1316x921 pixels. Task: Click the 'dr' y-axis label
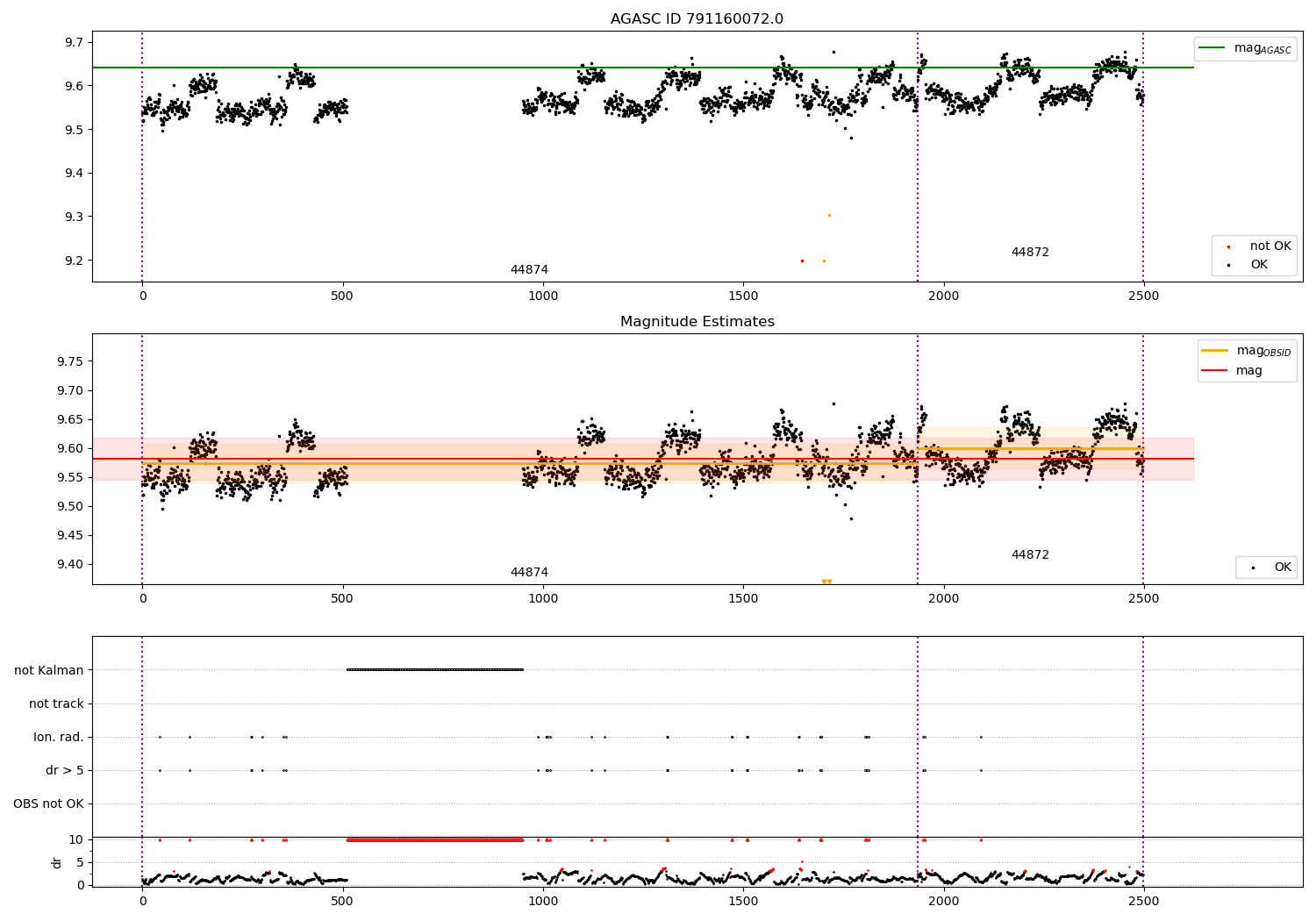tap(57, 862)
